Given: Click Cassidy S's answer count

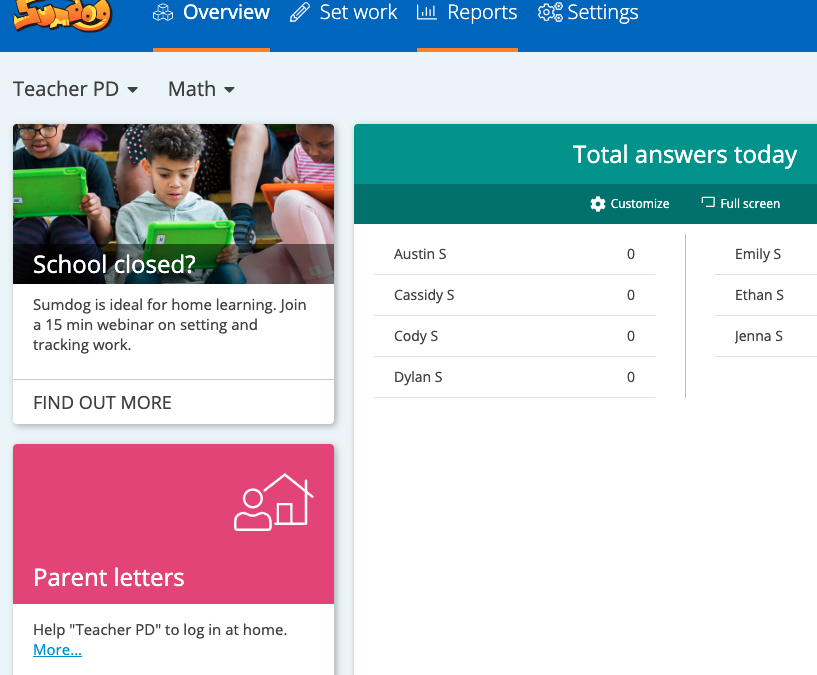Looking at the screenshot, I should tap(630, 295).
